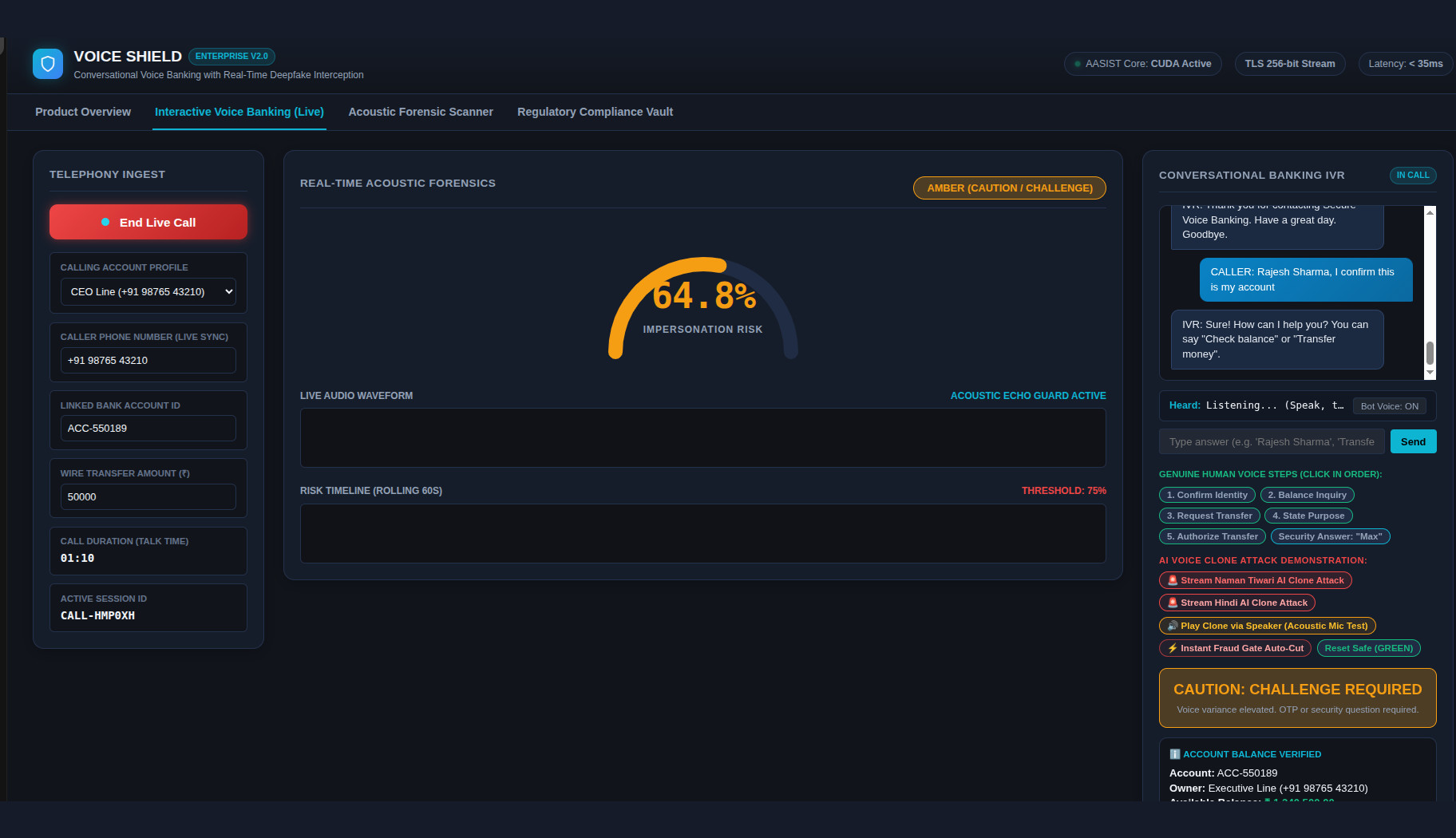The image size is (1456, 838).
Task: Click the IVR chat scrollbar thumb
Action: (x=1430, y=353)
